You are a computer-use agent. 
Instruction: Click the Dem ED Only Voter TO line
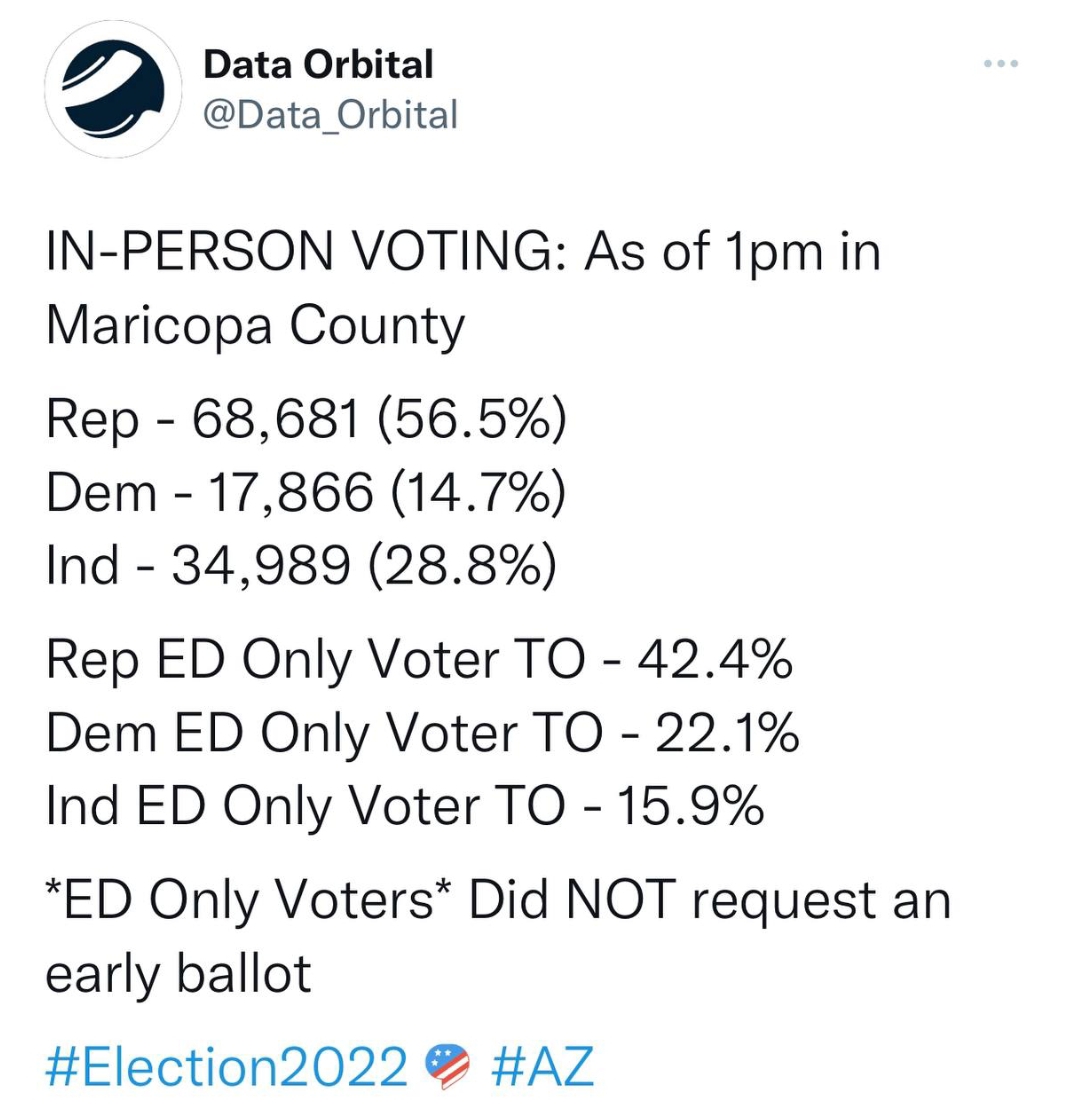[x=423, y=734]
